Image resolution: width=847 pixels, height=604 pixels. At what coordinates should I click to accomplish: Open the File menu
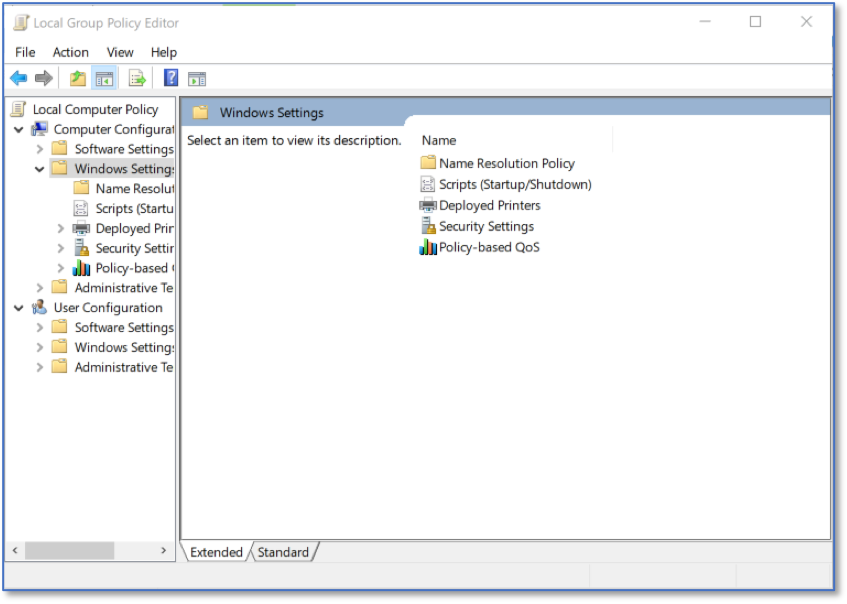pos(25,52)
